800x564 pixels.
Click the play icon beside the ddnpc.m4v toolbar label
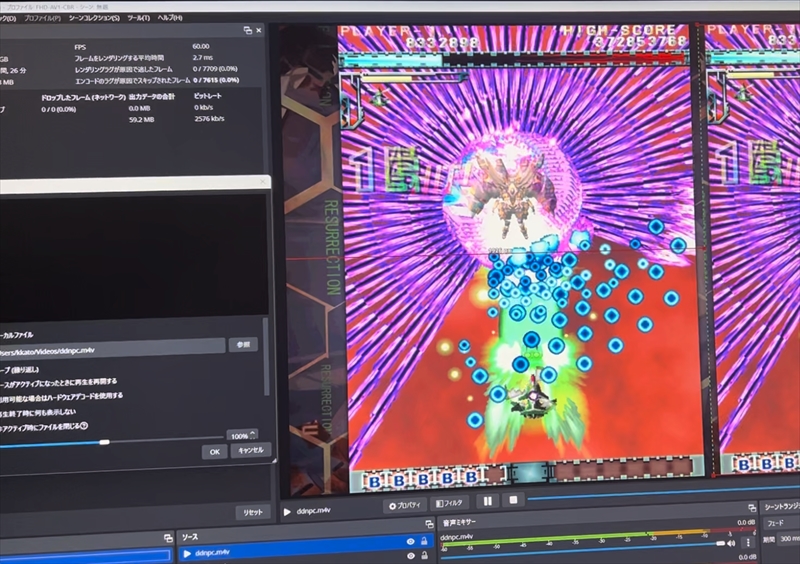tap(287, 512)
